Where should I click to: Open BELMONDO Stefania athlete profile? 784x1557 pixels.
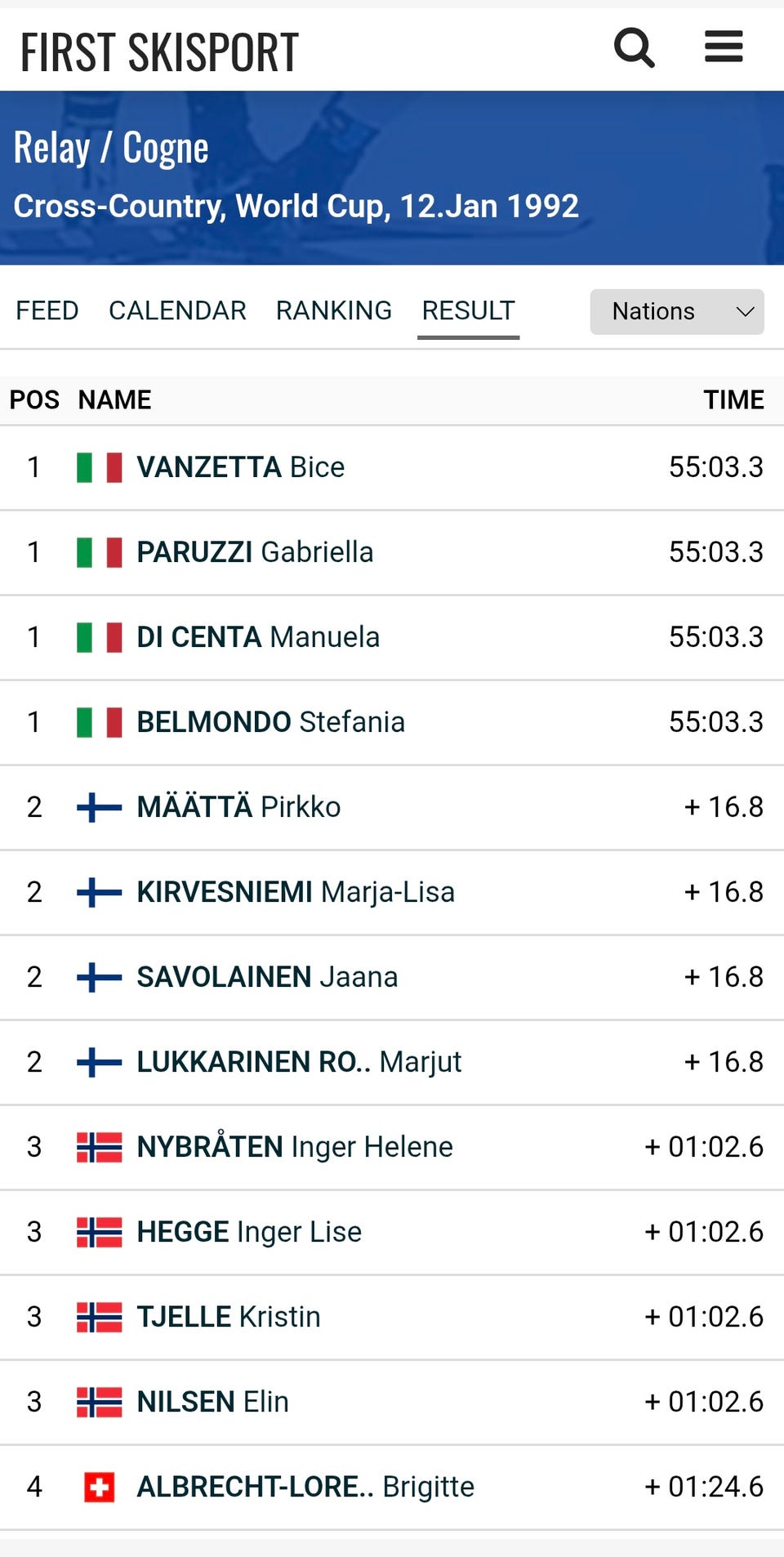271,722
